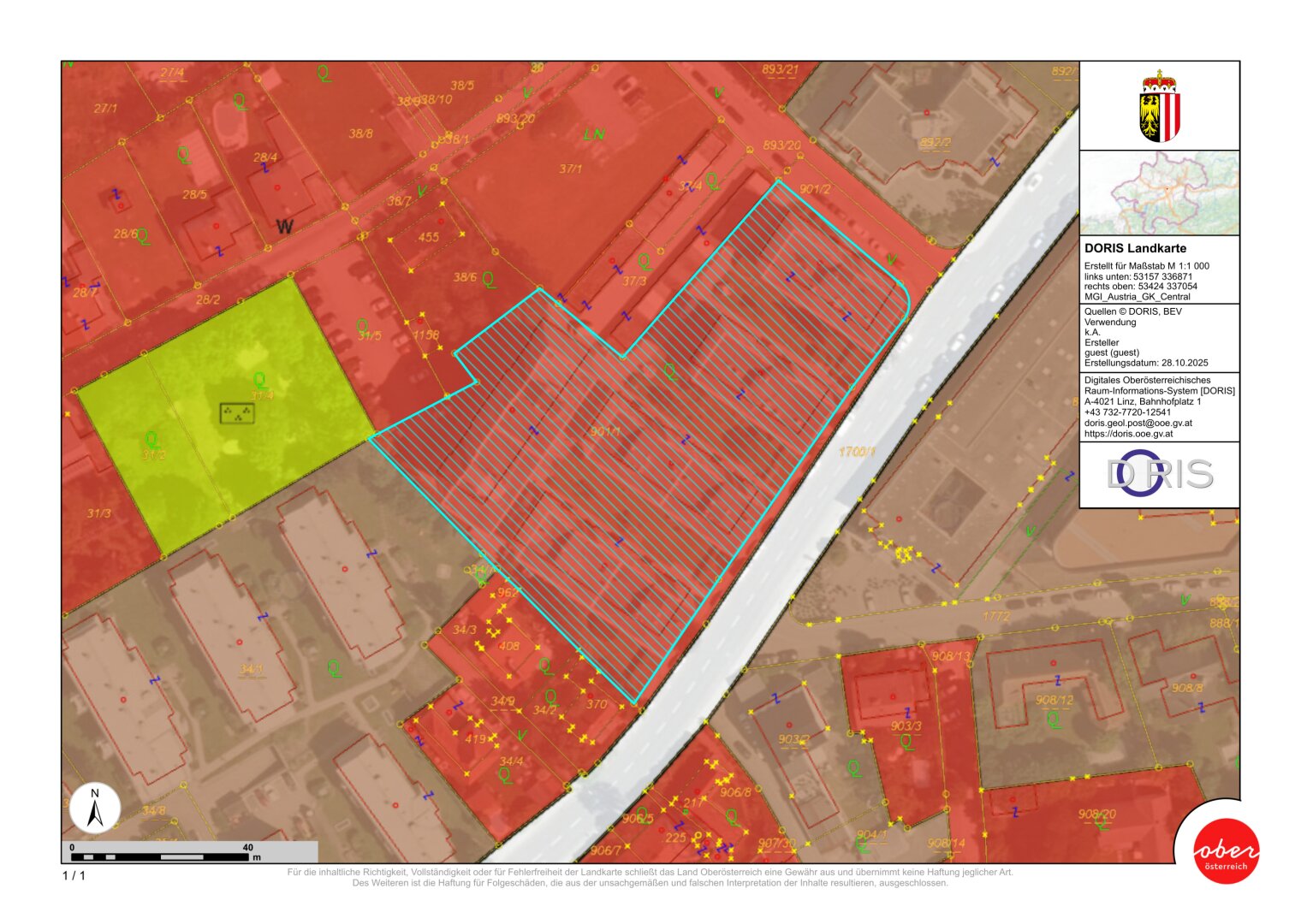Click the doris.geol.post@ooe.gv.at email address
This screenshot has width=1307, height=924.
point(1138,423)
